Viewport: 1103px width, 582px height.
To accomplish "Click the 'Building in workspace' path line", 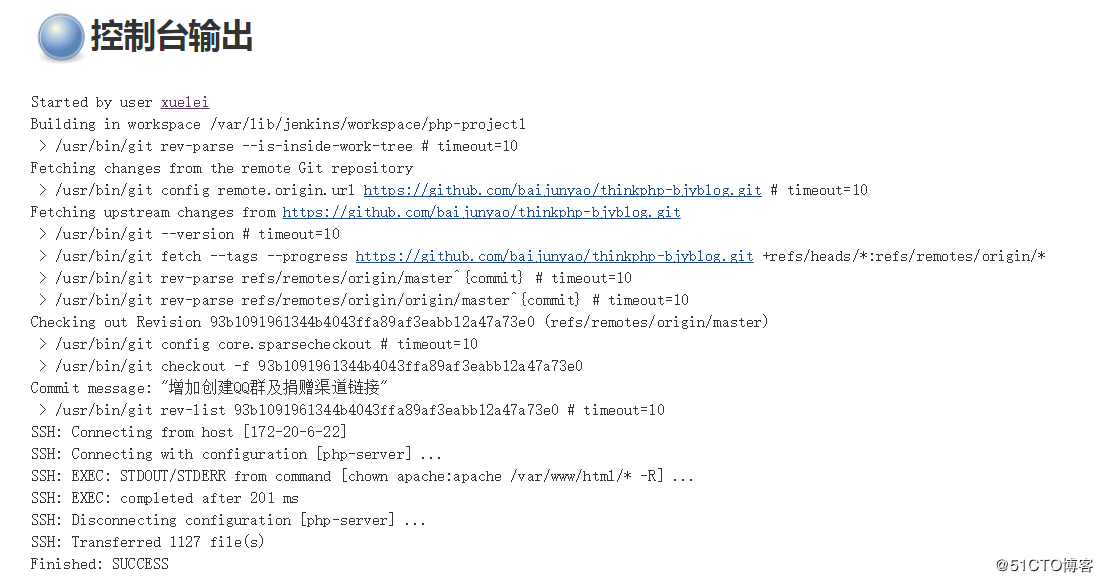I will (x=277, y=124).
